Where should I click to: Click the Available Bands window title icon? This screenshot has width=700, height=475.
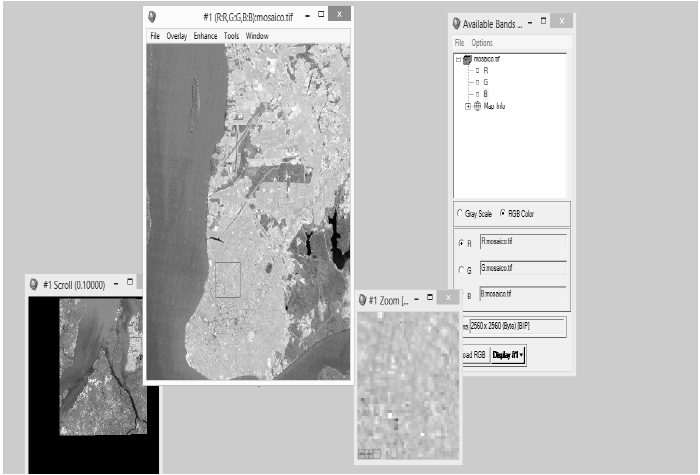click(457, 23)
